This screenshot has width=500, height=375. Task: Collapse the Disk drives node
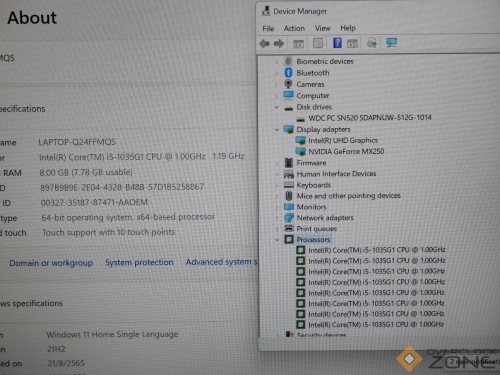pos(277,107)
